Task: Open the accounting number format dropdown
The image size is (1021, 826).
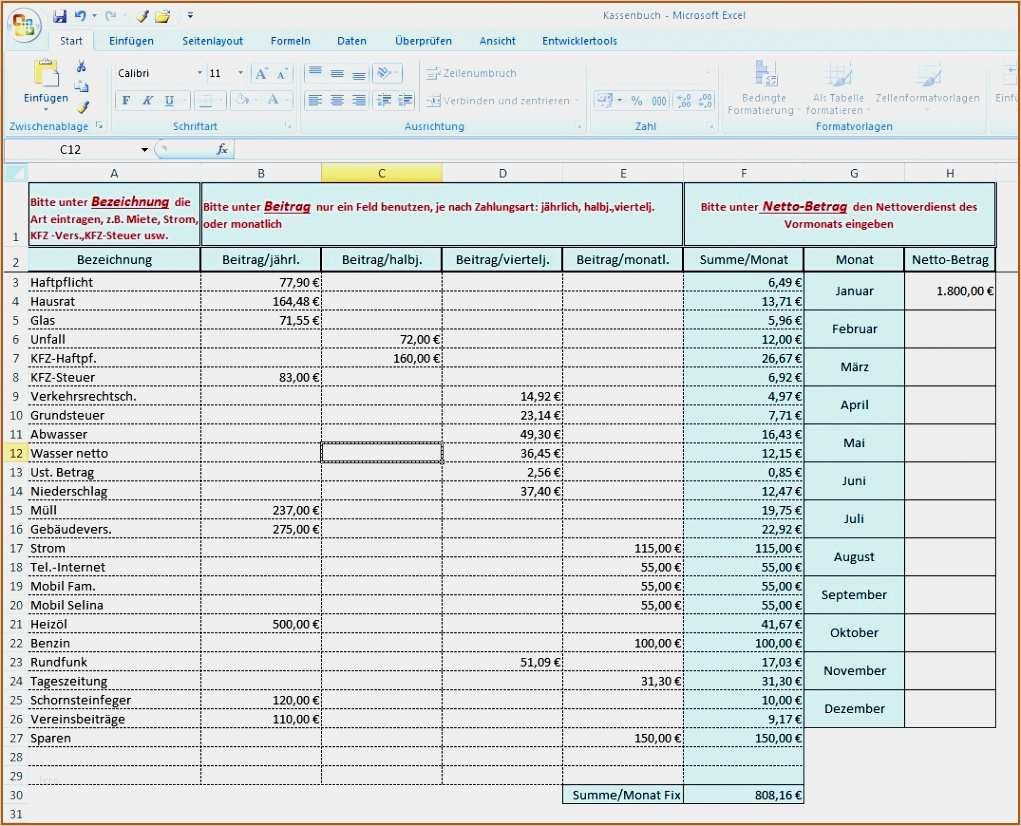Action: coord(619,101)
